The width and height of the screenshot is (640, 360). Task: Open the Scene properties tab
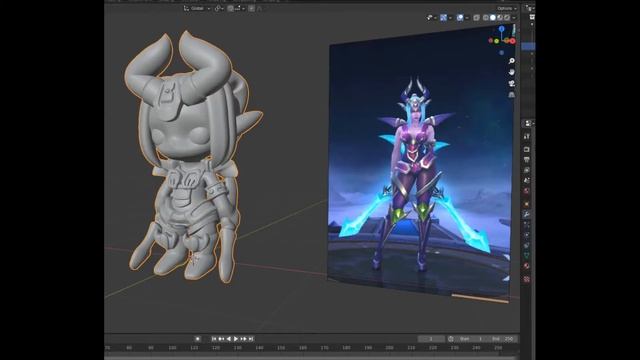tap(527, 180)
